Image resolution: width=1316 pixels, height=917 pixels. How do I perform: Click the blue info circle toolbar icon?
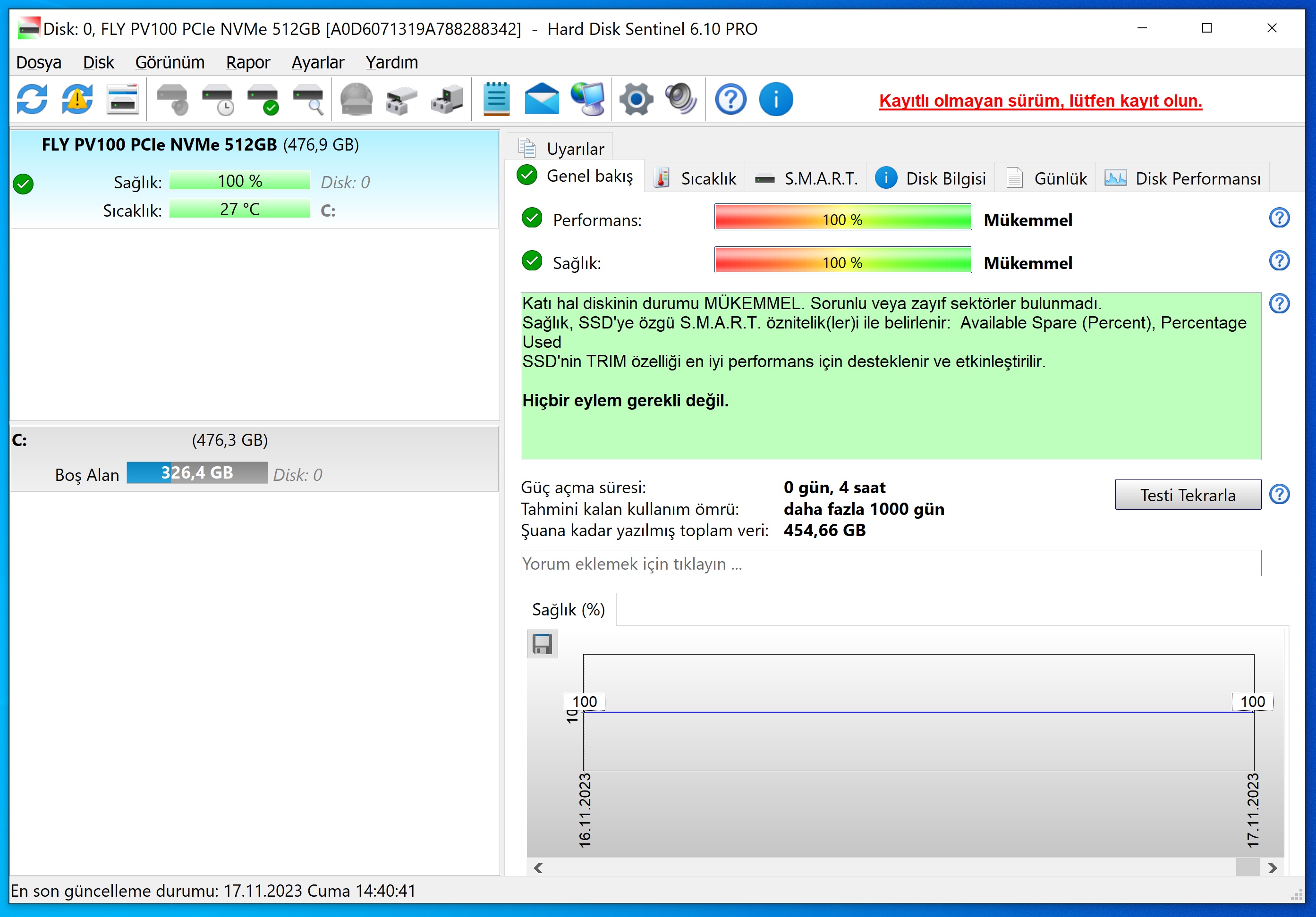[775, 100]
